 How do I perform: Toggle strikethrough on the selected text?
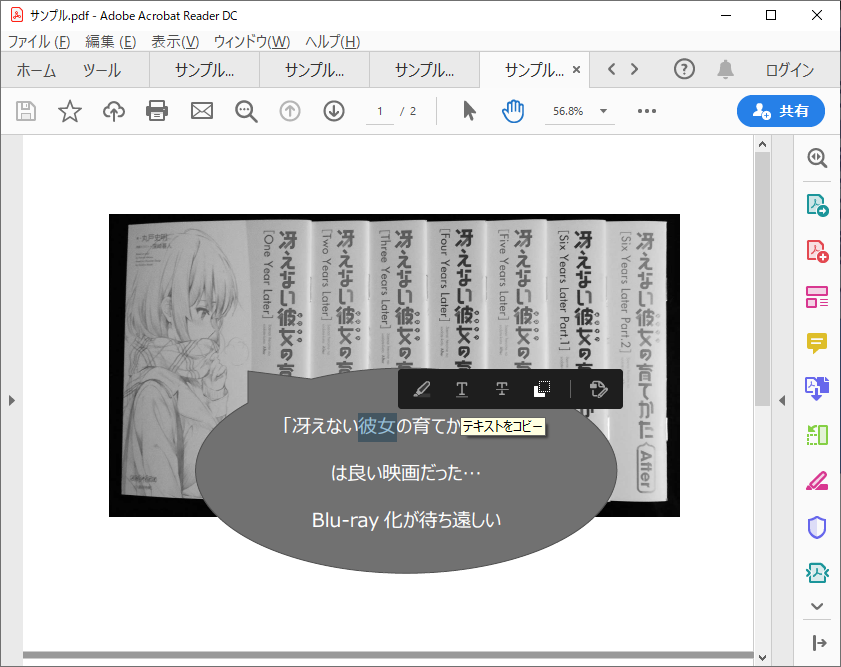tap(500, 389)
